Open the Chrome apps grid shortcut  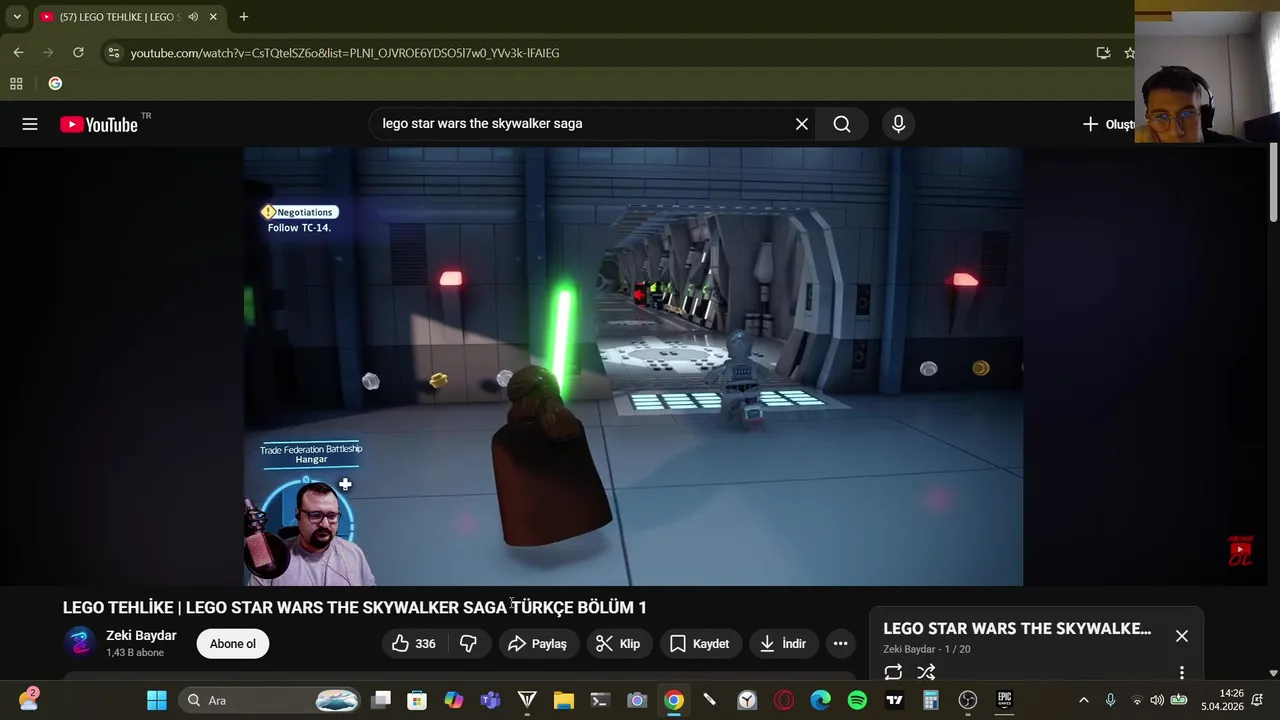click(16, 84)
